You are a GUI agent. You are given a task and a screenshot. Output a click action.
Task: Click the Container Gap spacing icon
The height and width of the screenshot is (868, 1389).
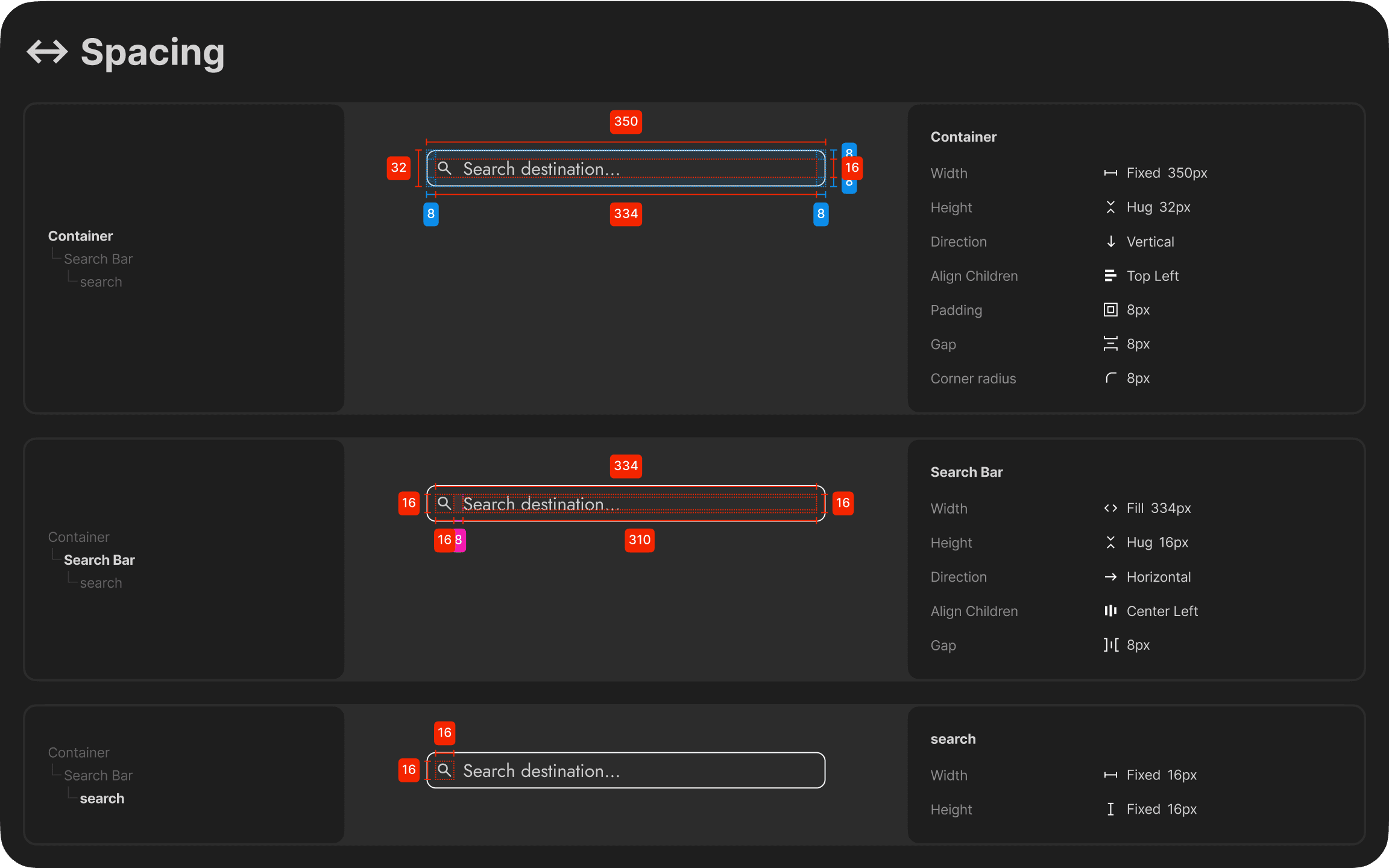(1110, 344)
